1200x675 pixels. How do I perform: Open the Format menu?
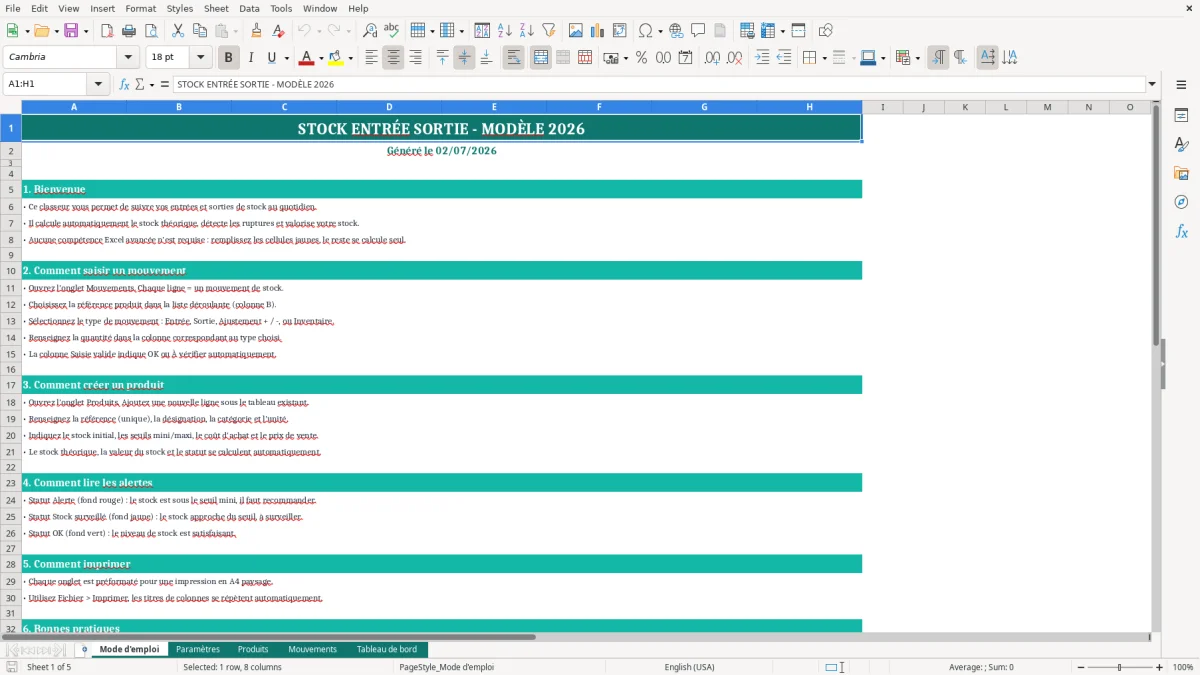point(140,8)
